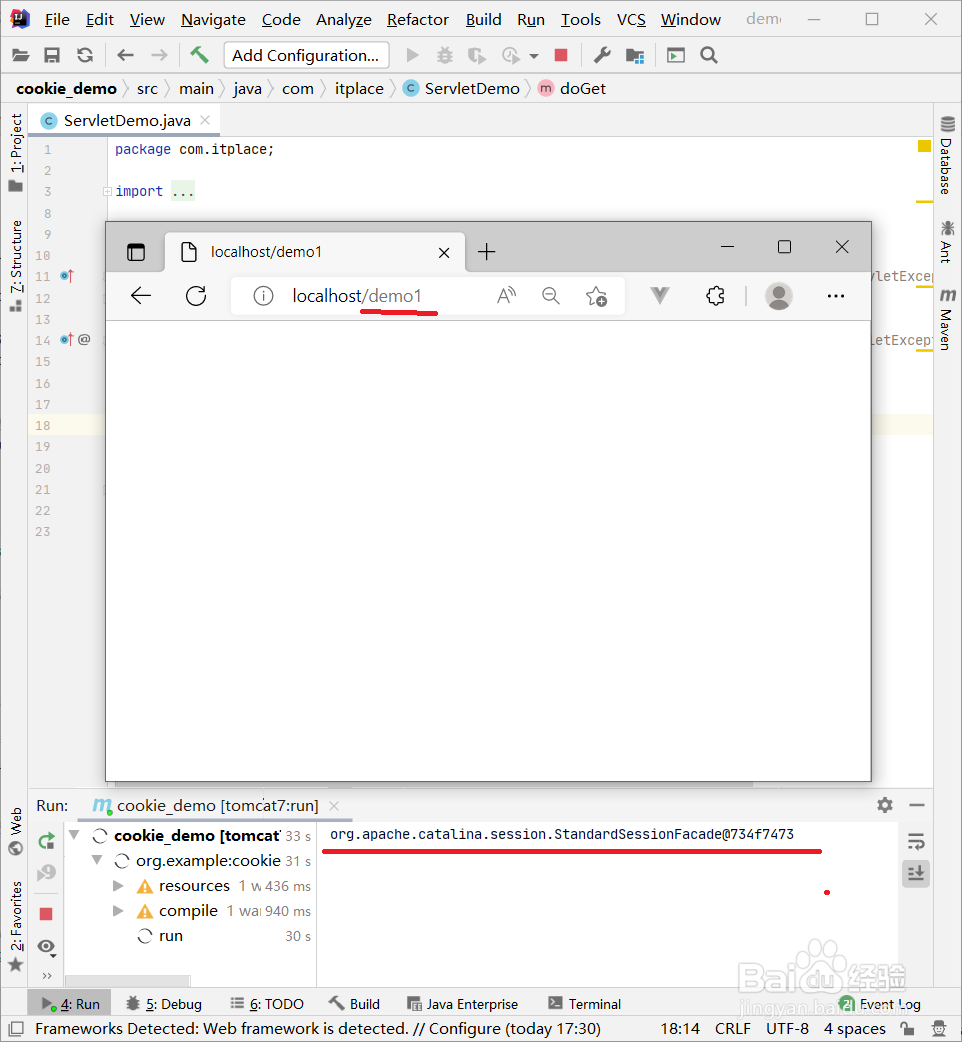Open the Build menu
Viewport: 962px width, 1042px height.
point(484,20)
